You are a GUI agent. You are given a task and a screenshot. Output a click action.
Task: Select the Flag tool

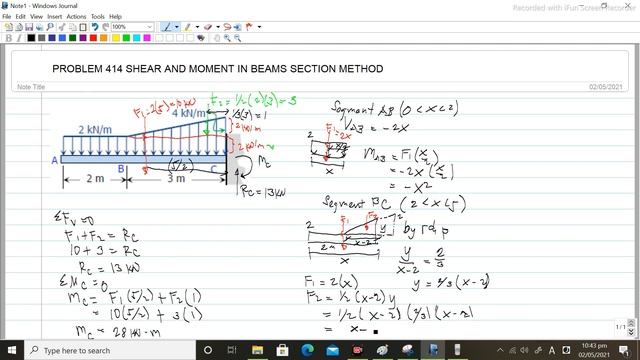pyautogui.click(x=249, y=27)
